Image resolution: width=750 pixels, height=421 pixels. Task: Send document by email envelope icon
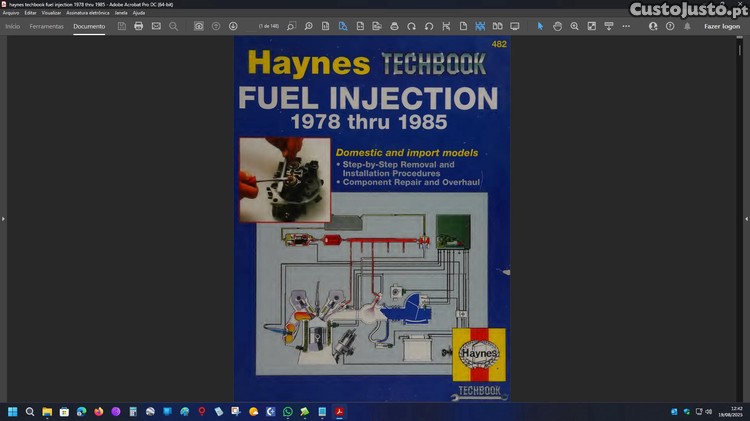tap(156, 26)
